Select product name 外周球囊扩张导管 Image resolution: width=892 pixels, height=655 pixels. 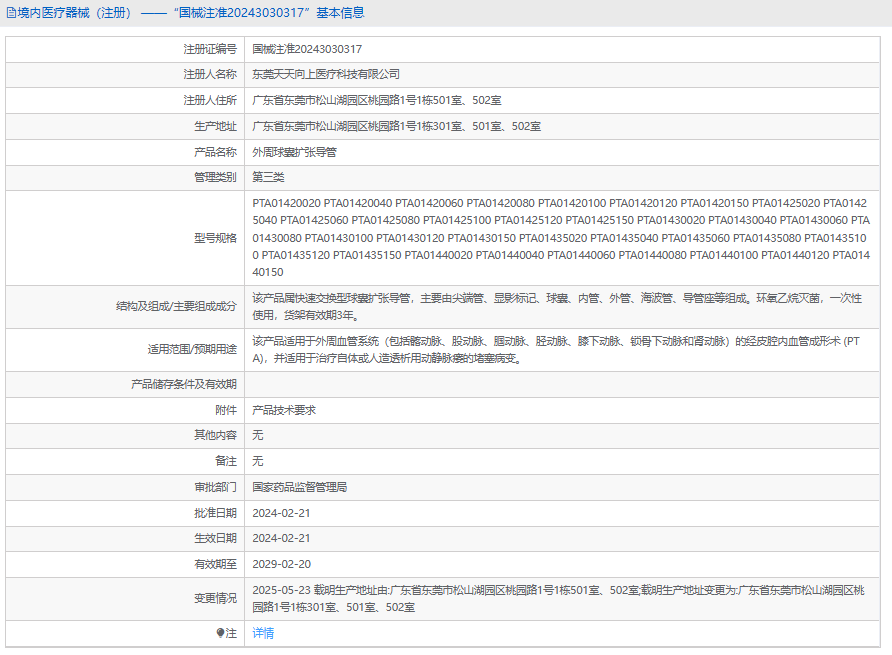pos(295,152)
